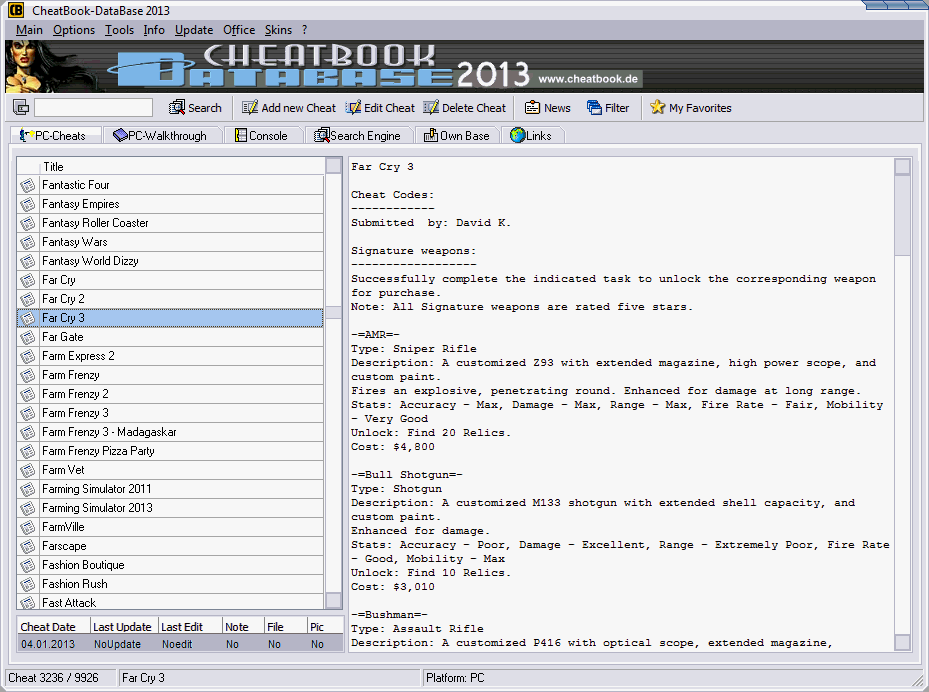Click the cheat text scroll down button

[902, 642]
